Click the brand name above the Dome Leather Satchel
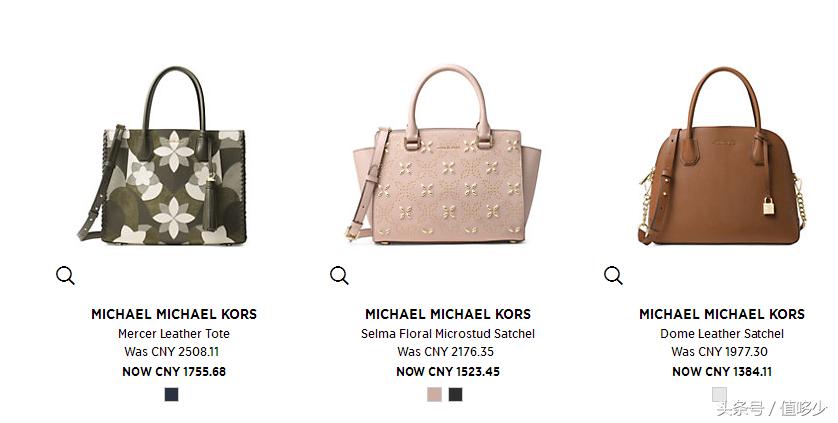 (722, 314)
